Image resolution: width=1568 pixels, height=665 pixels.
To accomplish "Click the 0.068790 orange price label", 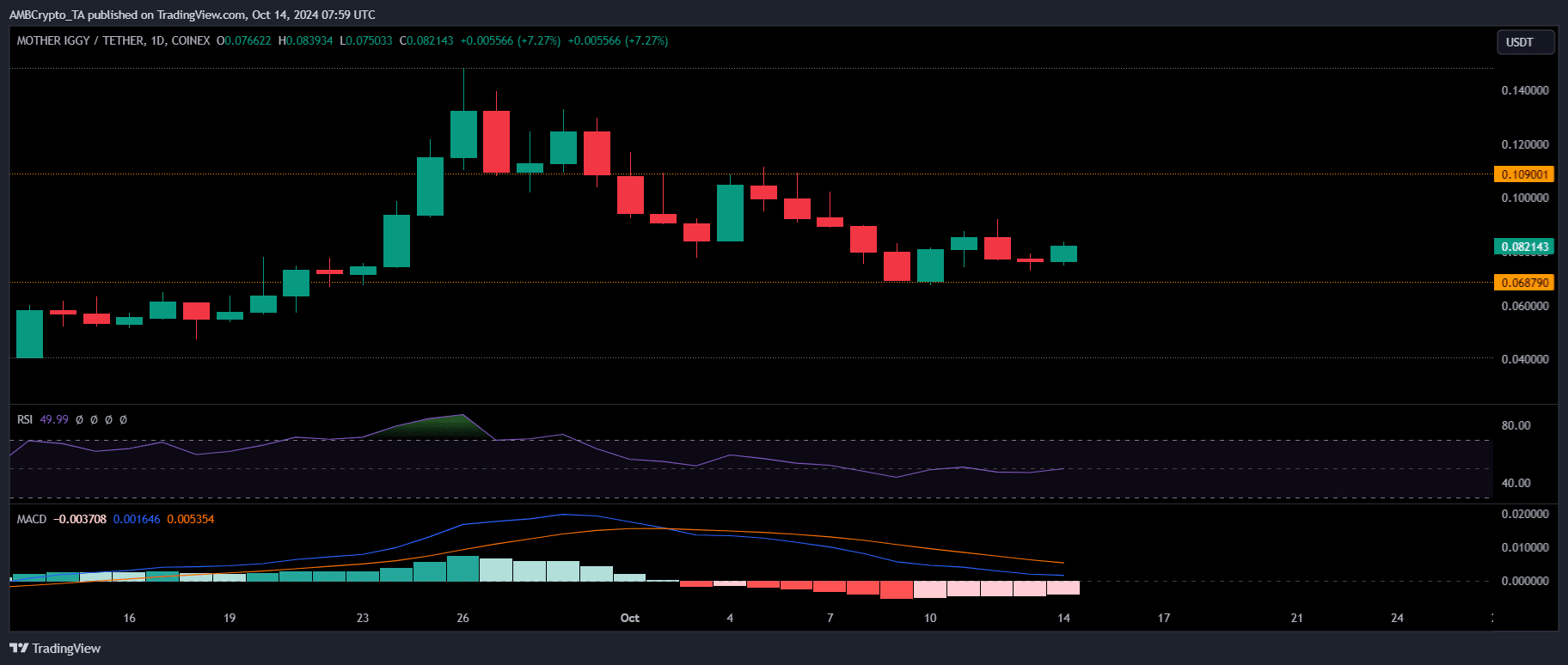I will point(1524,283).
